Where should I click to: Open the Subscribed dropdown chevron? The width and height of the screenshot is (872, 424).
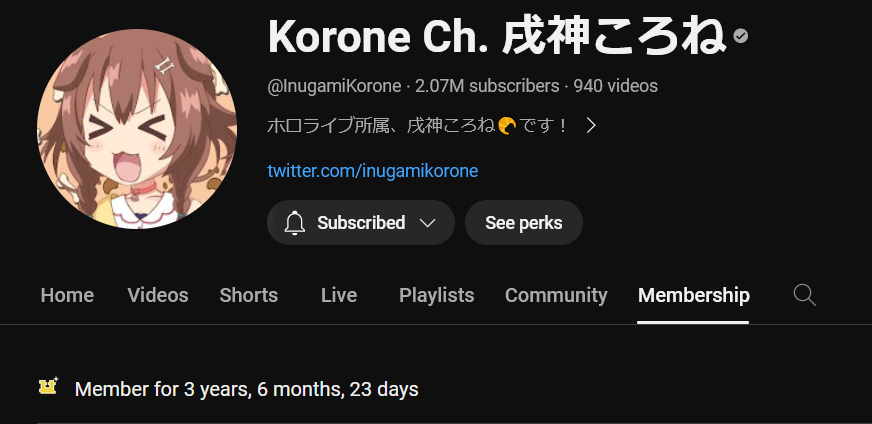tap(427, 223)
